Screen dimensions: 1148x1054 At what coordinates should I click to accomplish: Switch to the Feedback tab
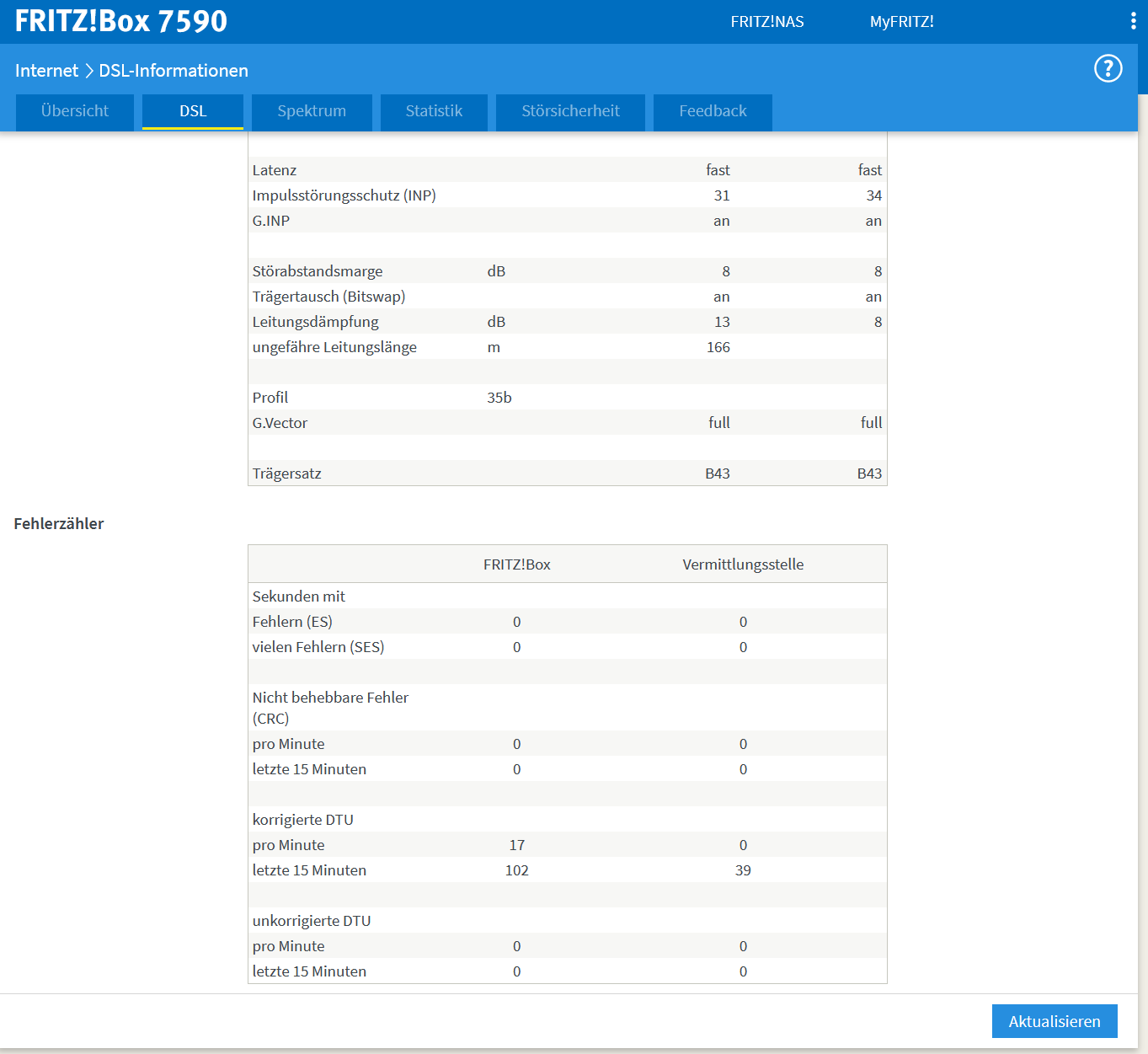point(713,111)
